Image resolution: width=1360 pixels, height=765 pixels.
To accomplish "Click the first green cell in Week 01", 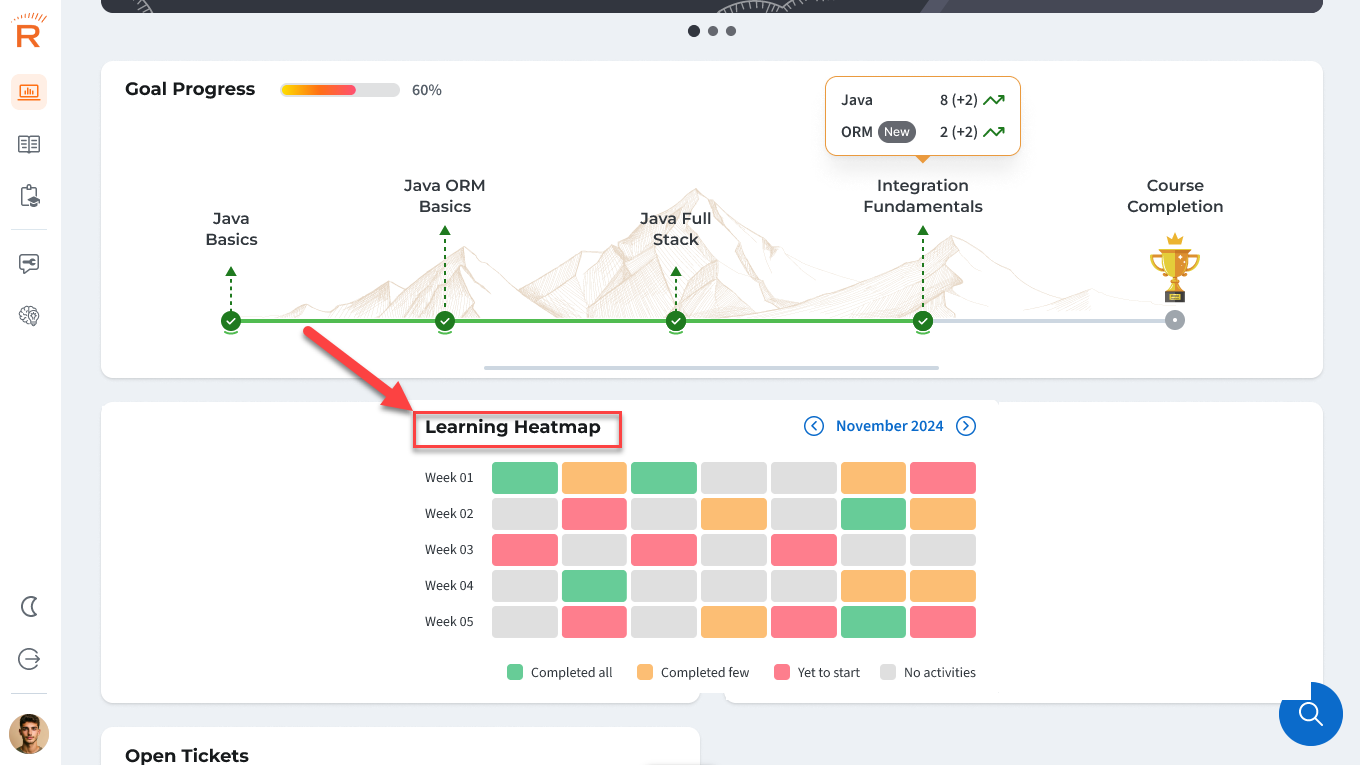I will pos(525,478).
